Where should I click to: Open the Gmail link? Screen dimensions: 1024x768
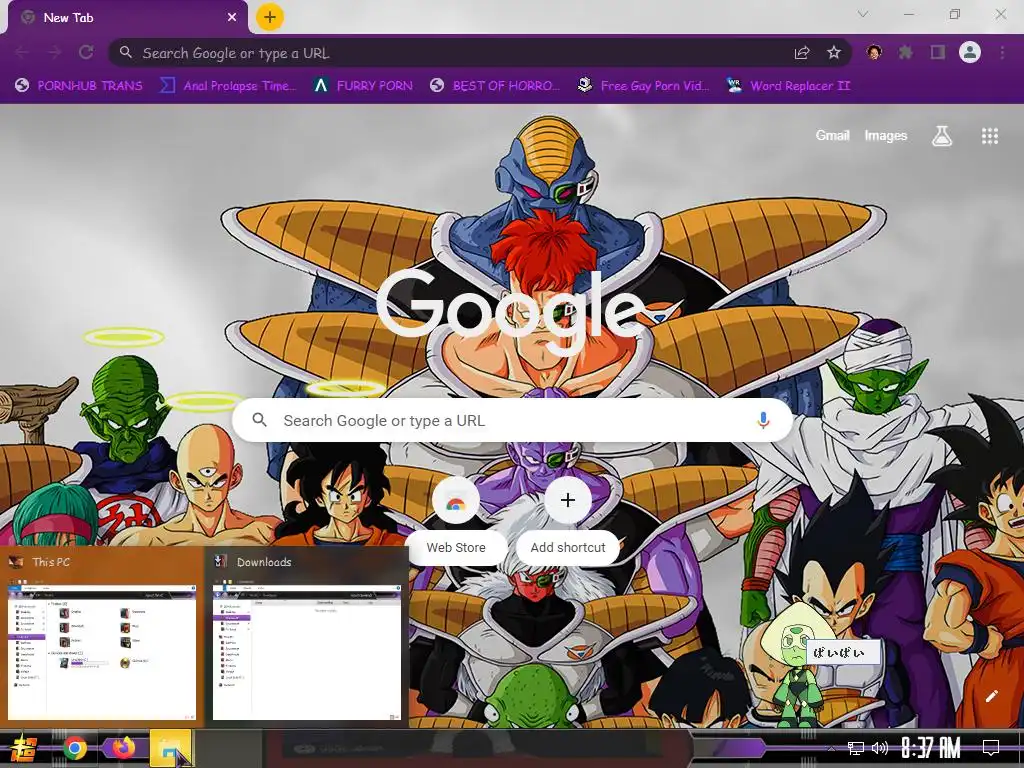pyautogui.click(x=832, y=135)
